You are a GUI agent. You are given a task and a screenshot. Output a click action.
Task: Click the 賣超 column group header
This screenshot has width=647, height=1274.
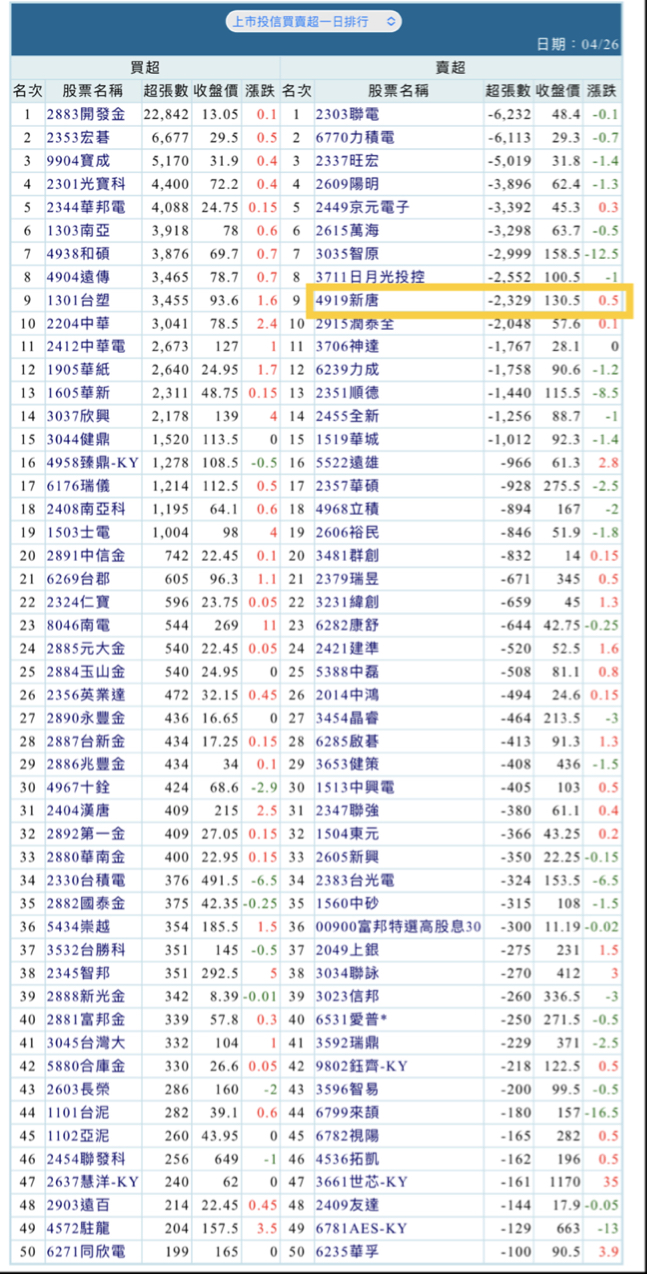(x=450, y=68)
